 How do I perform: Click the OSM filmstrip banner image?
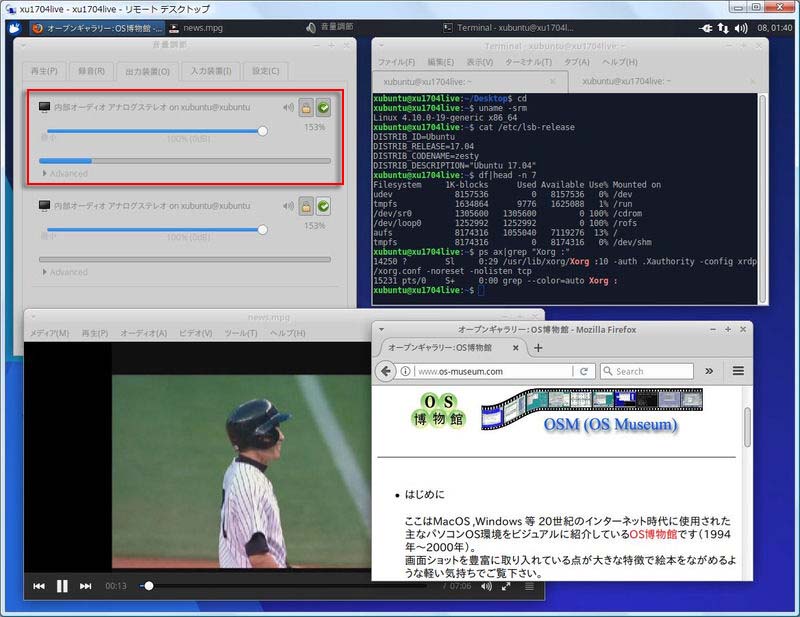pyautogui.click(x=592, y=411)
